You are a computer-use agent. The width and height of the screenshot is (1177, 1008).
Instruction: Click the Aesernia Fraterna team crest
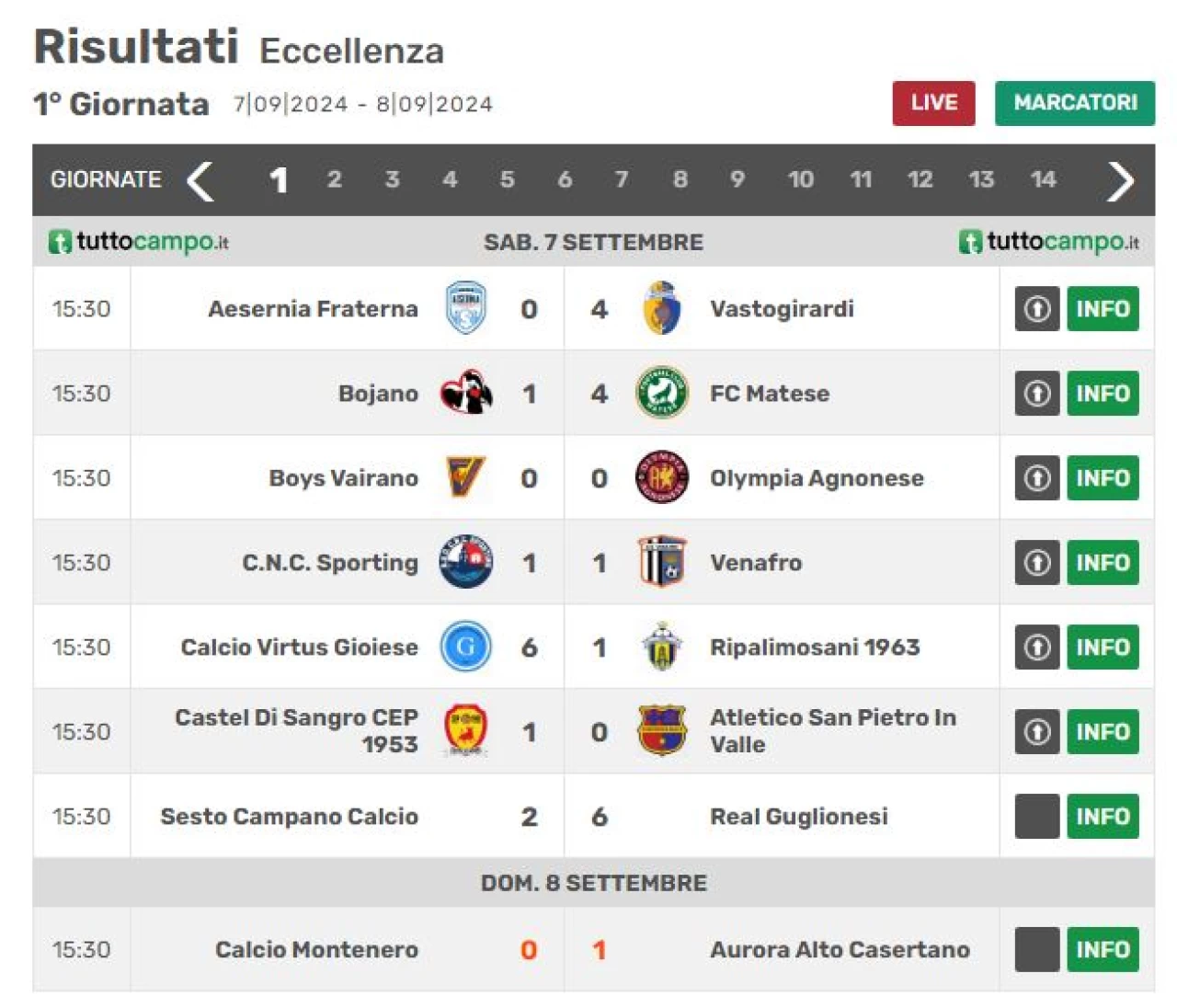465,308
